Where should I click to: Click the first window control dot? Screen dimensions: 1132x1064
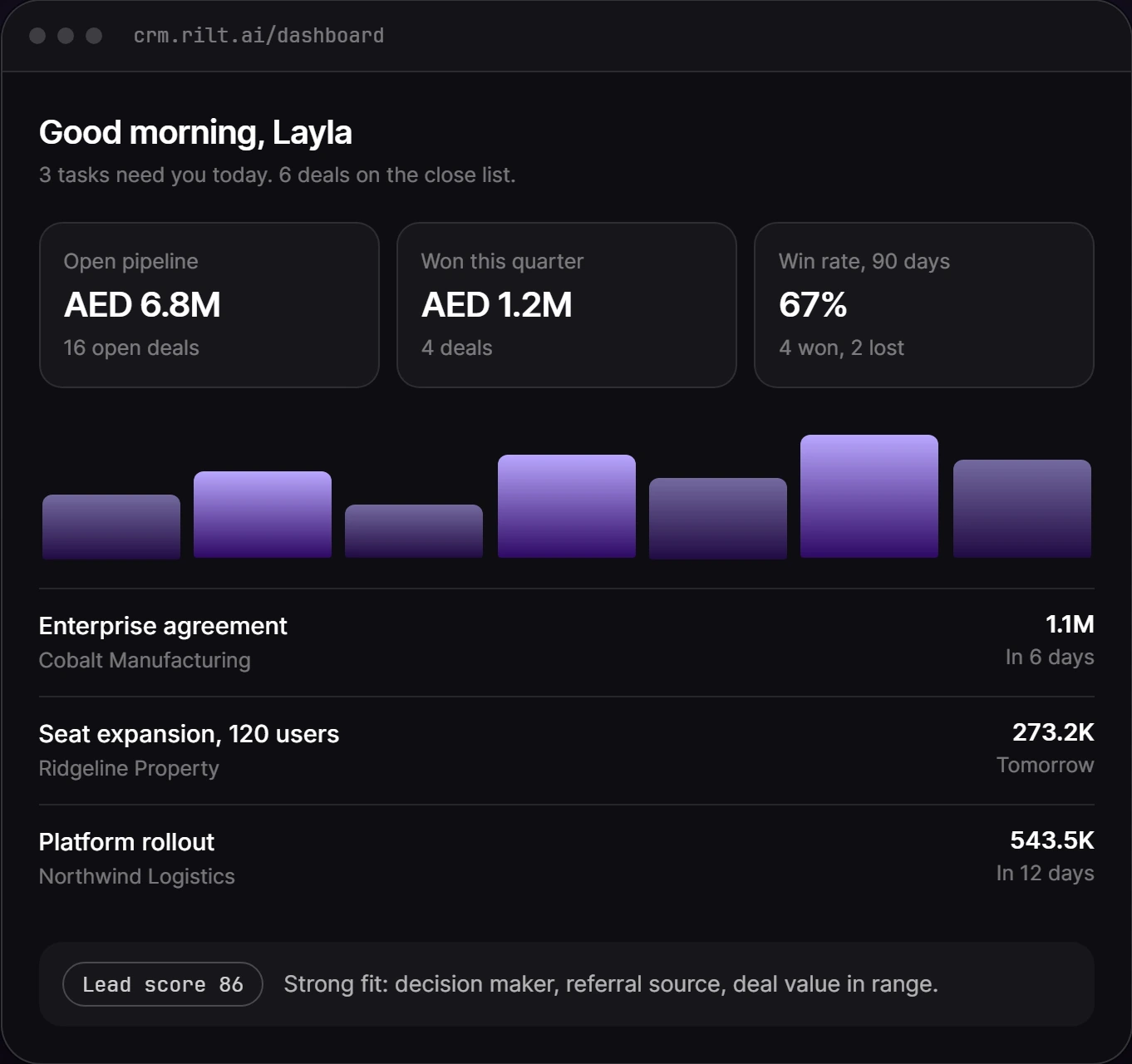(37, 36)
